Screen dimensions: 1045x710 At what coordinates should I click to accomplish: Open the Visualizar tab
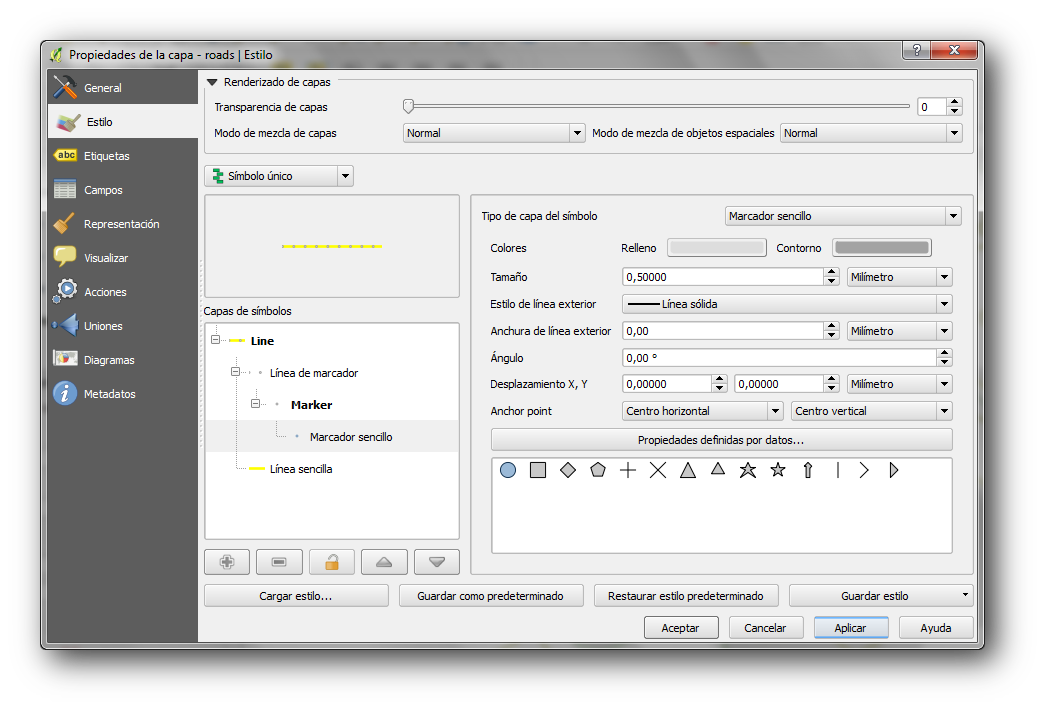coord(123,257)
